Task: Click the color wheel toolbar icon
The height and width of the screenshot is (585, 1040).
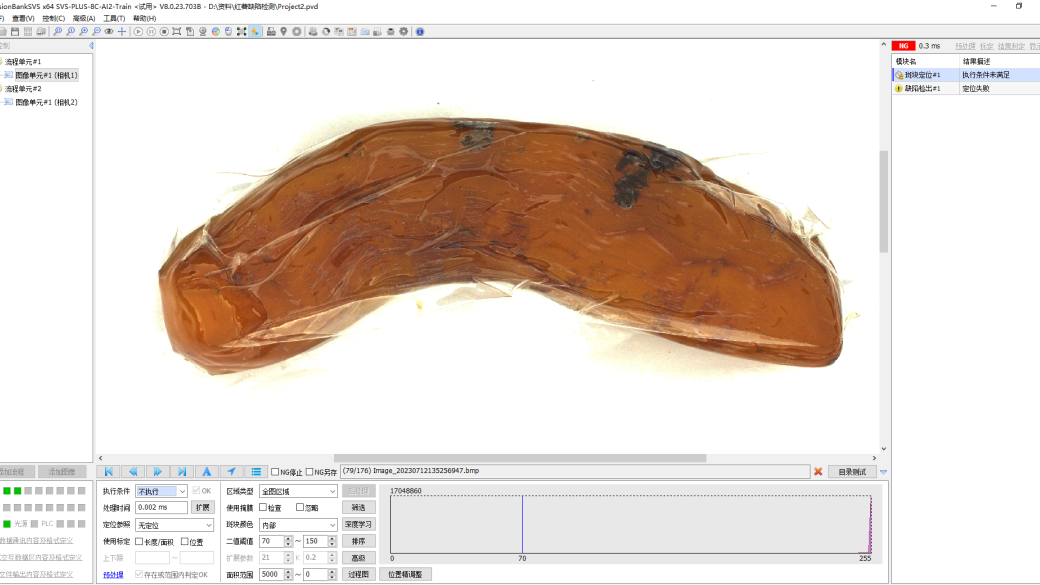Action: coord(216,31)
